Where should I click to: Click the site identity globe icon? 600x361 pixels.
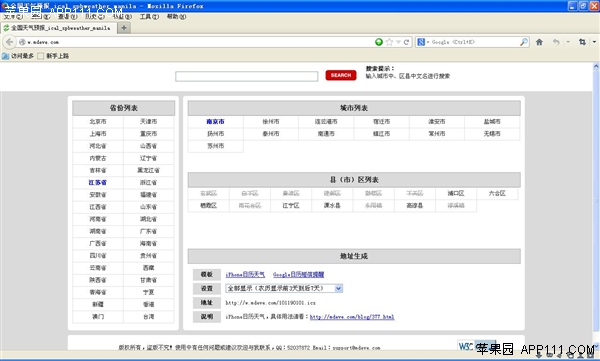coord(22,42)
